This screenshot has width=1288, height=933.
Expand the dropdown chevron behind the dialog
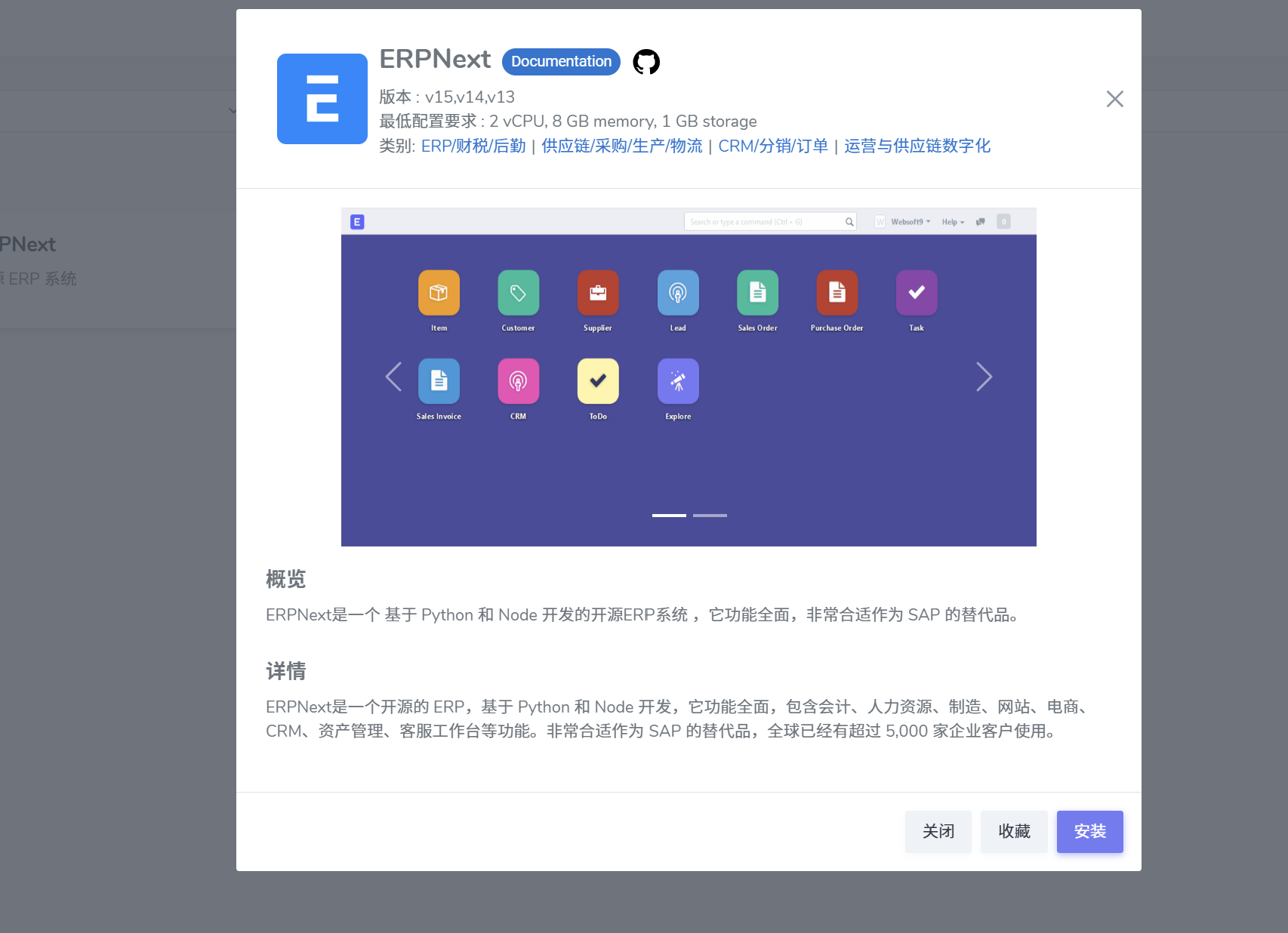pos(233,110)
